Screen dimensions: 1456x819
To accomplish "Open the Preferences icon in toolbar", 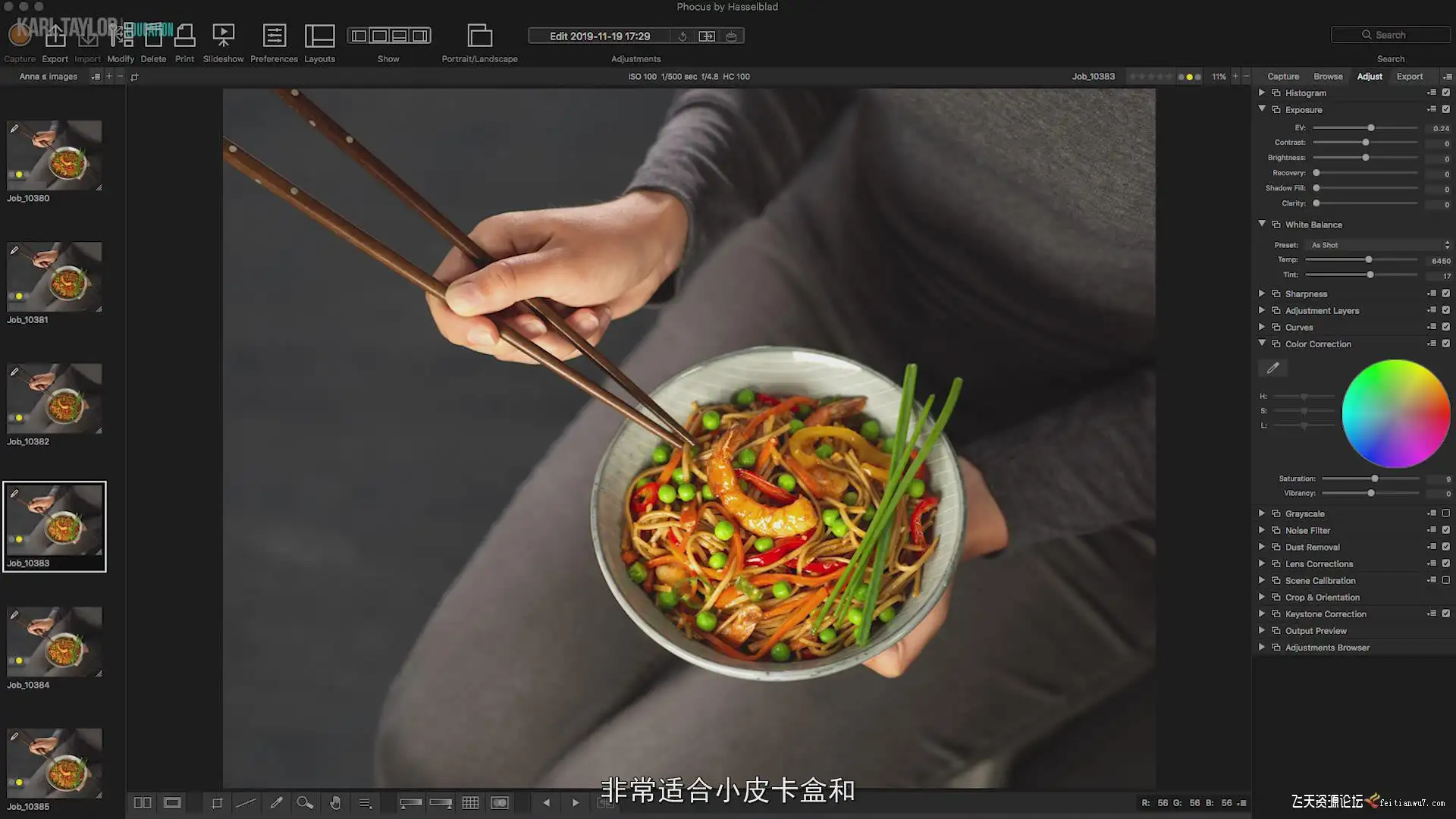I will 274,36.
